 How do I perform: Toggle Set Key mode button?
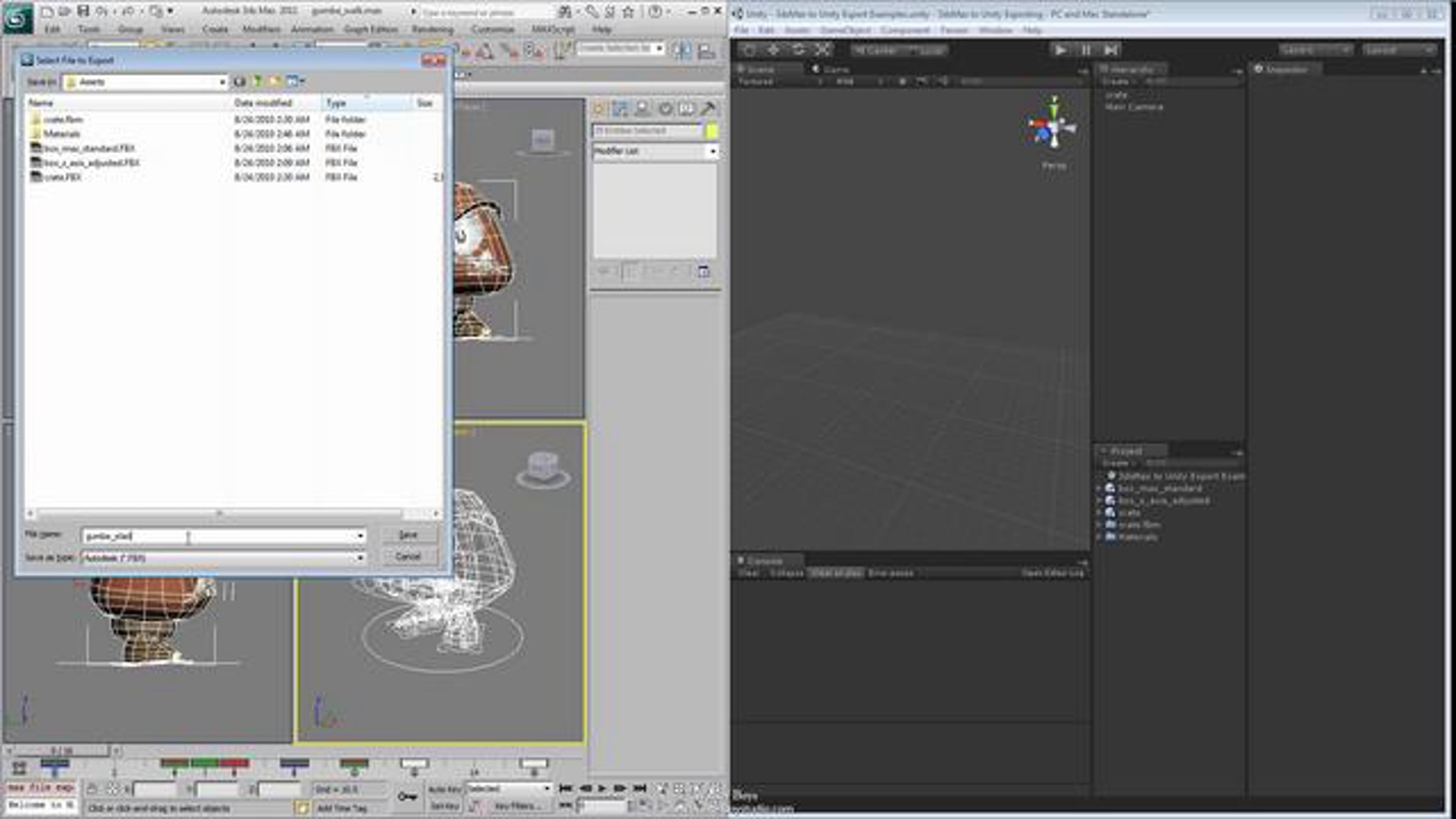445,806
